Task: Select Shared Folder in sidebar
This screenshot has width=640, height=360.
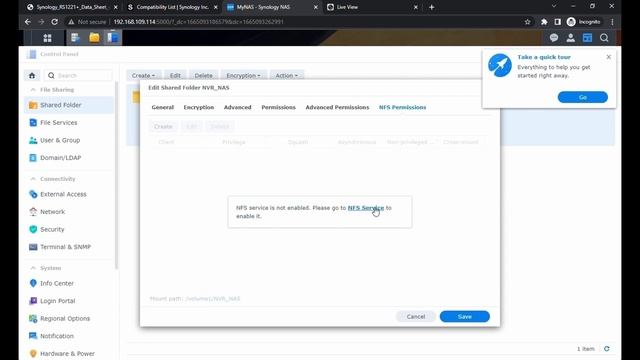Action: [x=69, y=105]
